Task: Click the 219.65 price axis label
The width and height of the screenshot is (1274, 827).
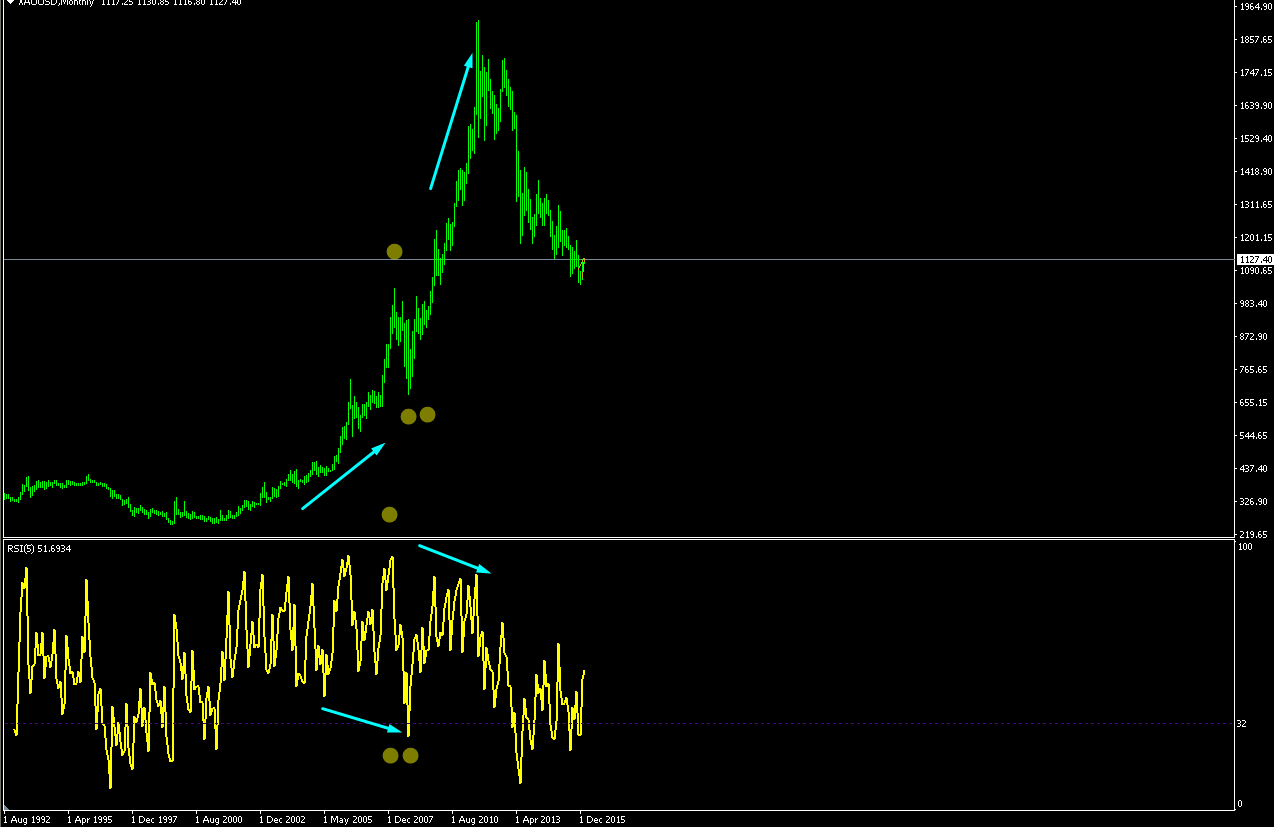Action: [1256, 535]
